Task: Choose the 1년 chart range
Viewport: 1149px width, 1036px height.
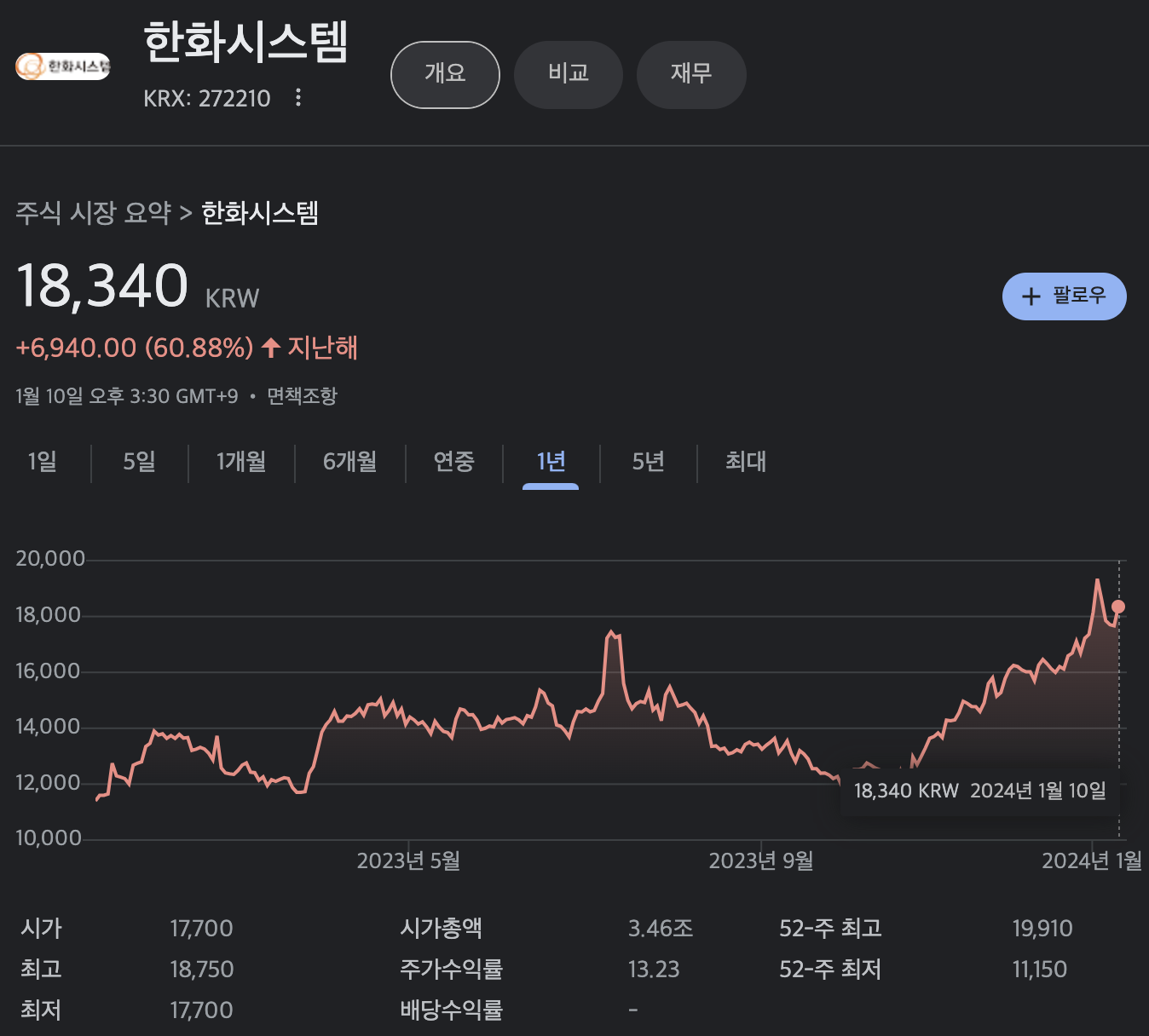Action: point(551,462)
